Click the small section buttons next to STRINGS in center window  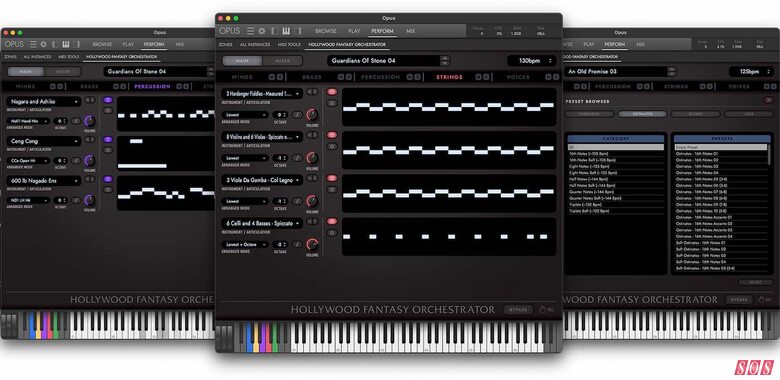(482, 77)
